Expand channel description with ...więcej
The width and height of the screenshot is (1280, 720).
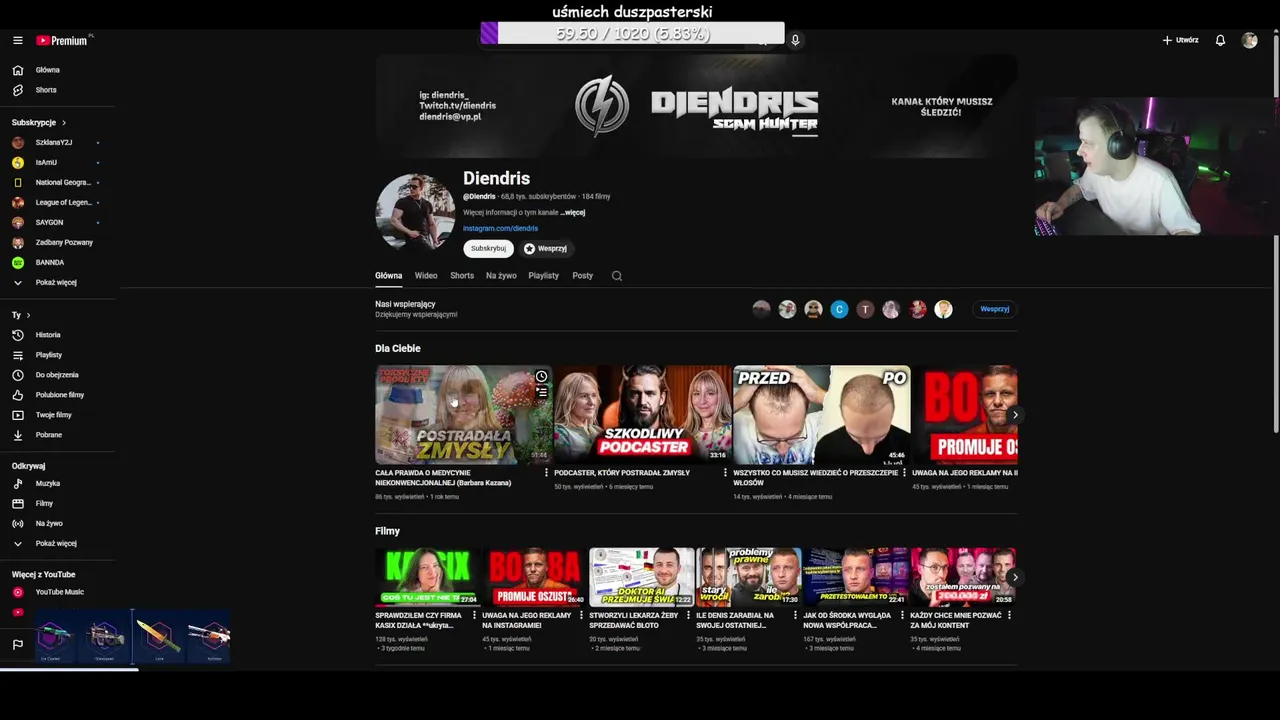pos(573,212)
